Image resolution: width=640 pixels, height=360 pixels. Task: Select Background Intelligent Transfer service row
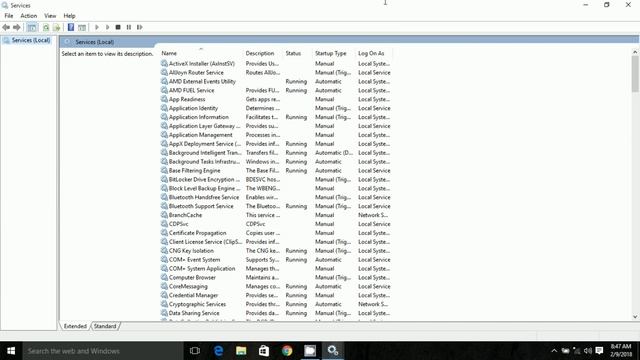[x=276, y=153]
